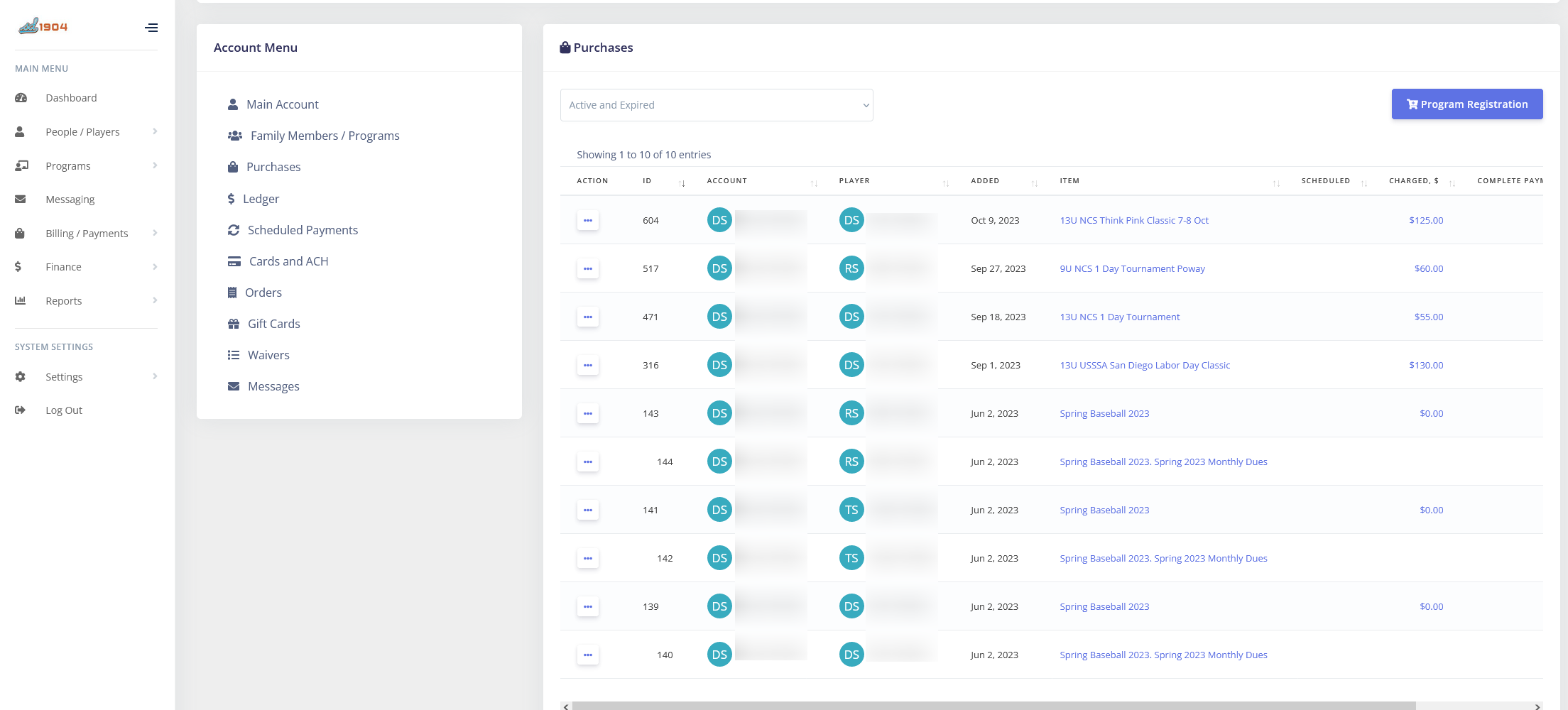Click the Reports chart icon
The image size is (1568, 710).
21,300
